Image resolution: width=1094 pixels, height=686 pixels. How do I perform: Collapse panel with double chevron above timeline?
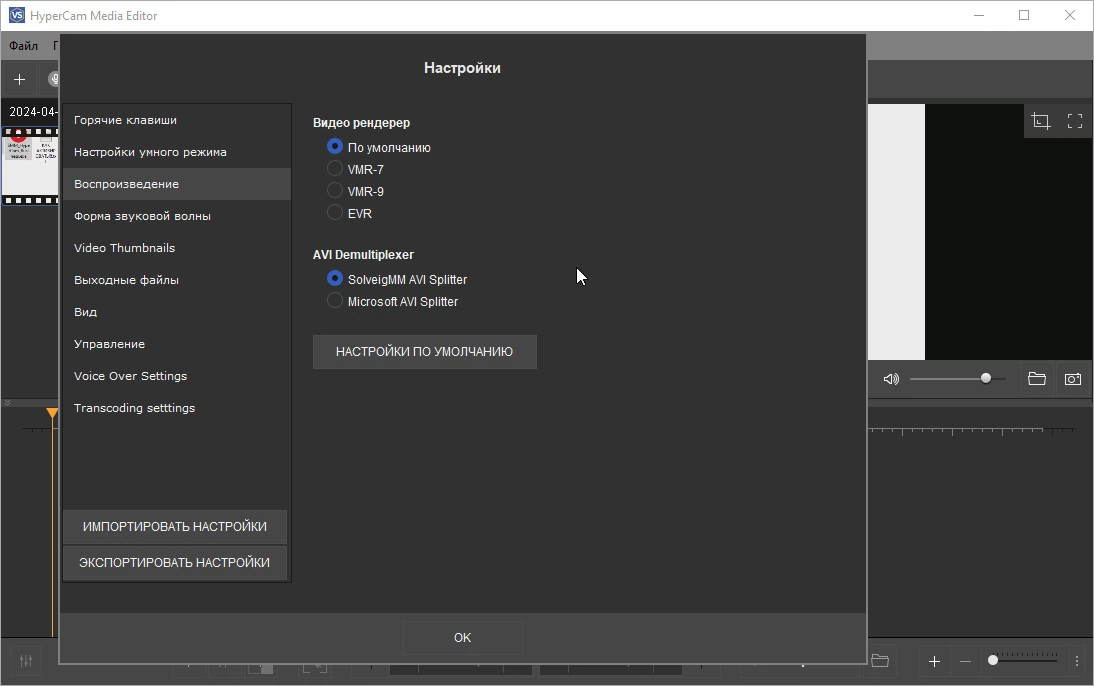coord(7,403)
